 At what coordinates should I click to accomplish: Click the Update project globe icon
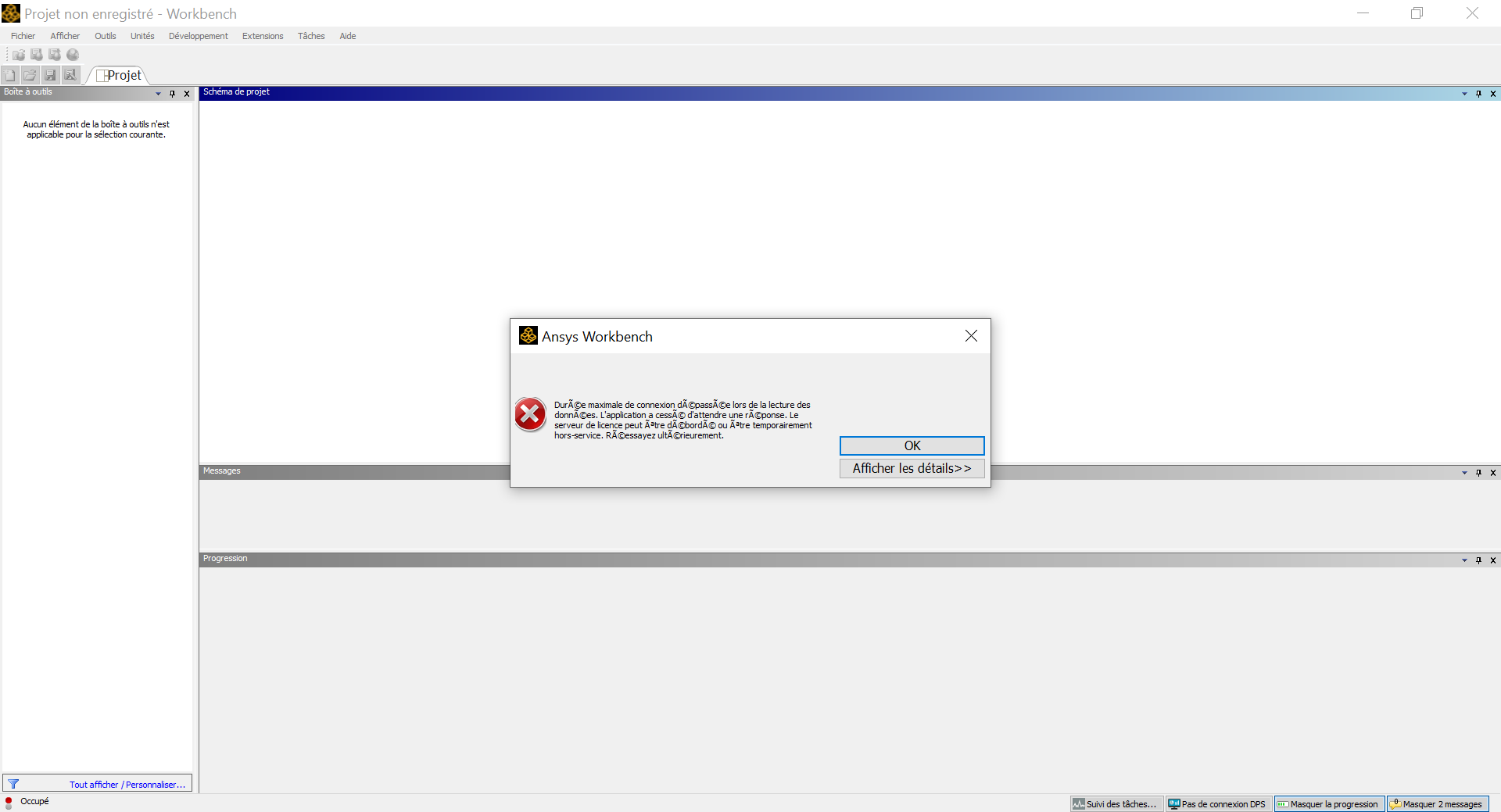(73, 55)
